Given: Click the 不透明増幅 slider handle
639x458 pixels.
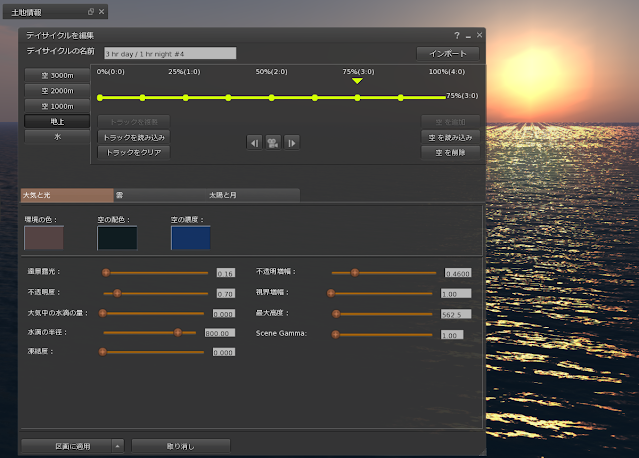Looking at the screenshot, I should coord(355,273).
